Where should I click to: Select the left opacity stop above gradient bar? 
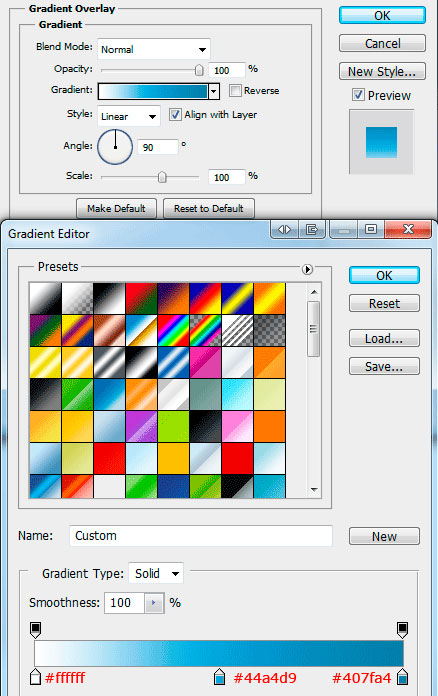[x=36, y=629]
